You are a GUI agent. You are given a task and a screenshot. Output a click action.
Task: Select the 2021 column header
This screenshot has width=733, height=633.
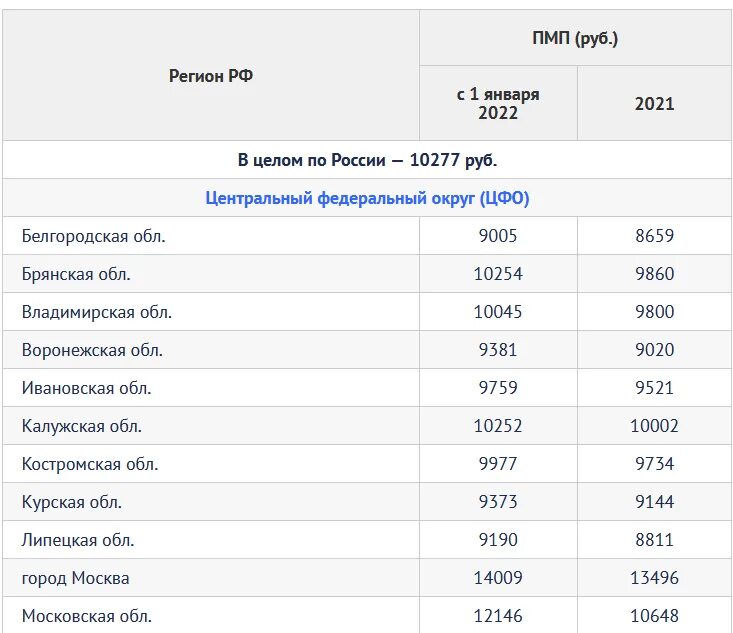point(654,103)
